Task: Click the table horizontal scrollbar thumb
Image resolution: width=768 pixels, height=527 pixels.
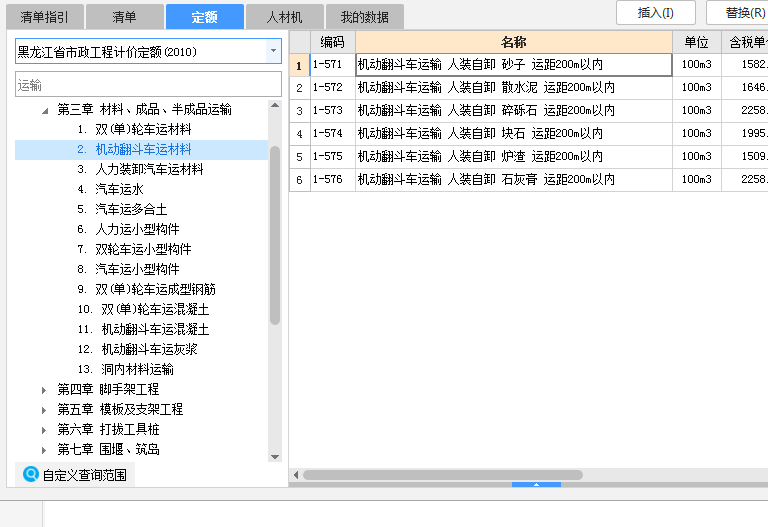Action: (443, 475)
